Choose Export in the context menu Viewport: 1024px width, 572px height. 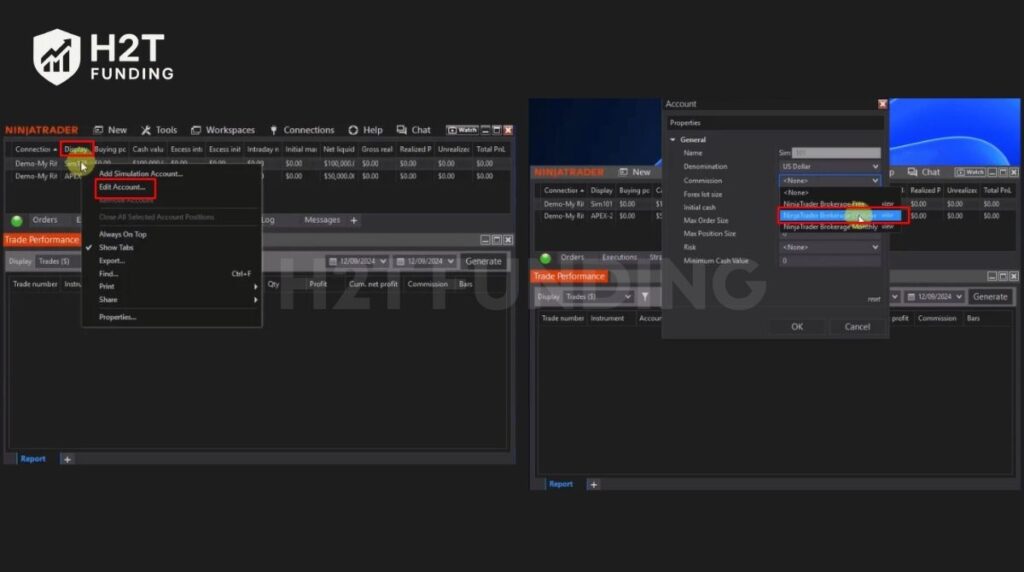point(112,261)
